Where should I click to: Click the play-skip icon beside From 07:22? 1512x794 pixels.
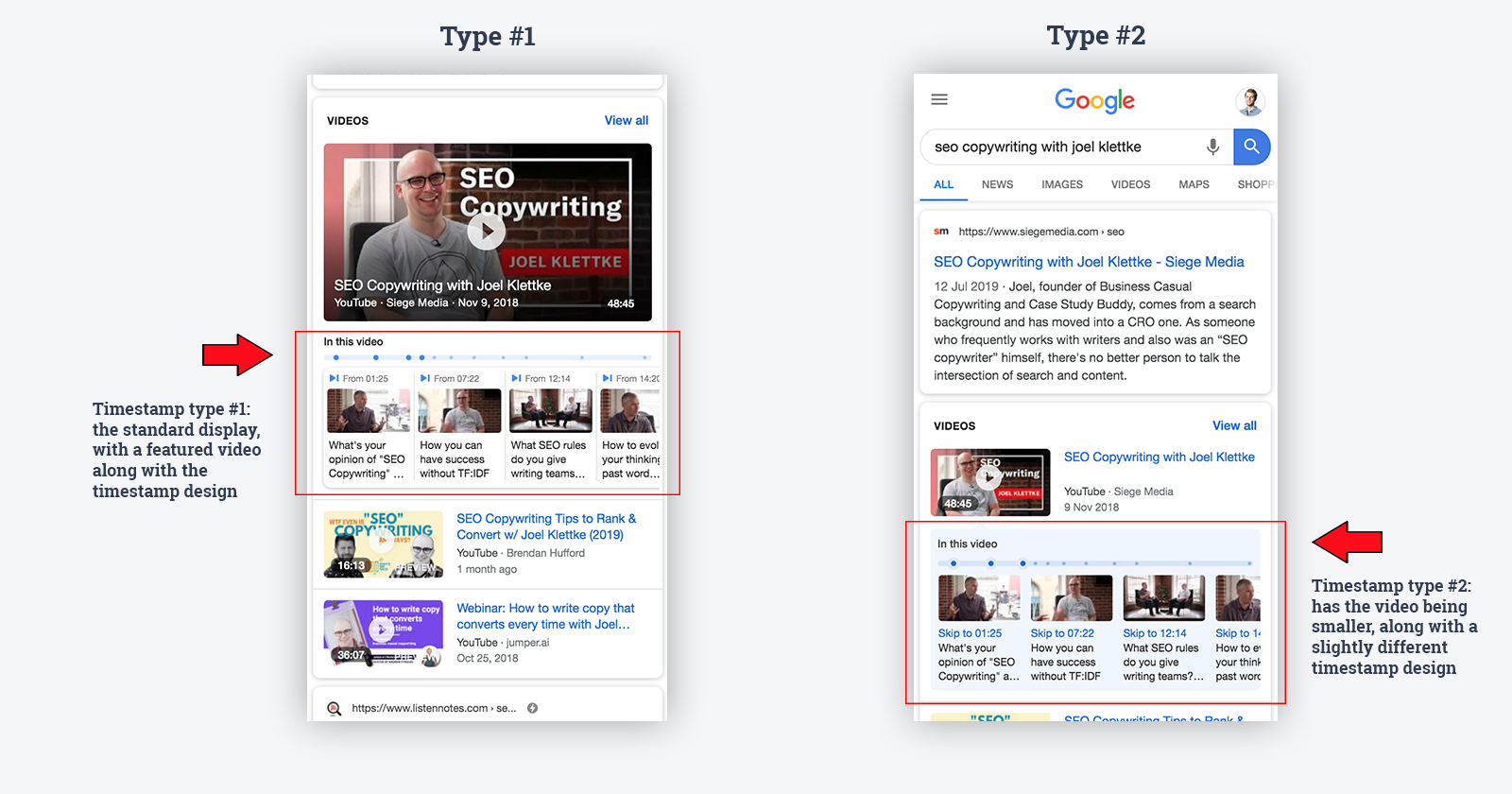click(x=425, y=378)
